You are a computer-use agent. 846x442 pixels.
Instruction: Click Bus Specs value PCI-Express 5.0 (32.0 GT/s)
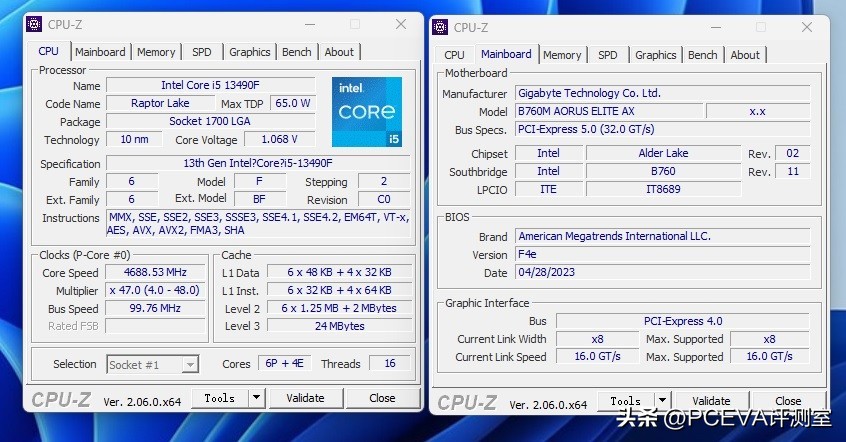click(x=663, y=130)
